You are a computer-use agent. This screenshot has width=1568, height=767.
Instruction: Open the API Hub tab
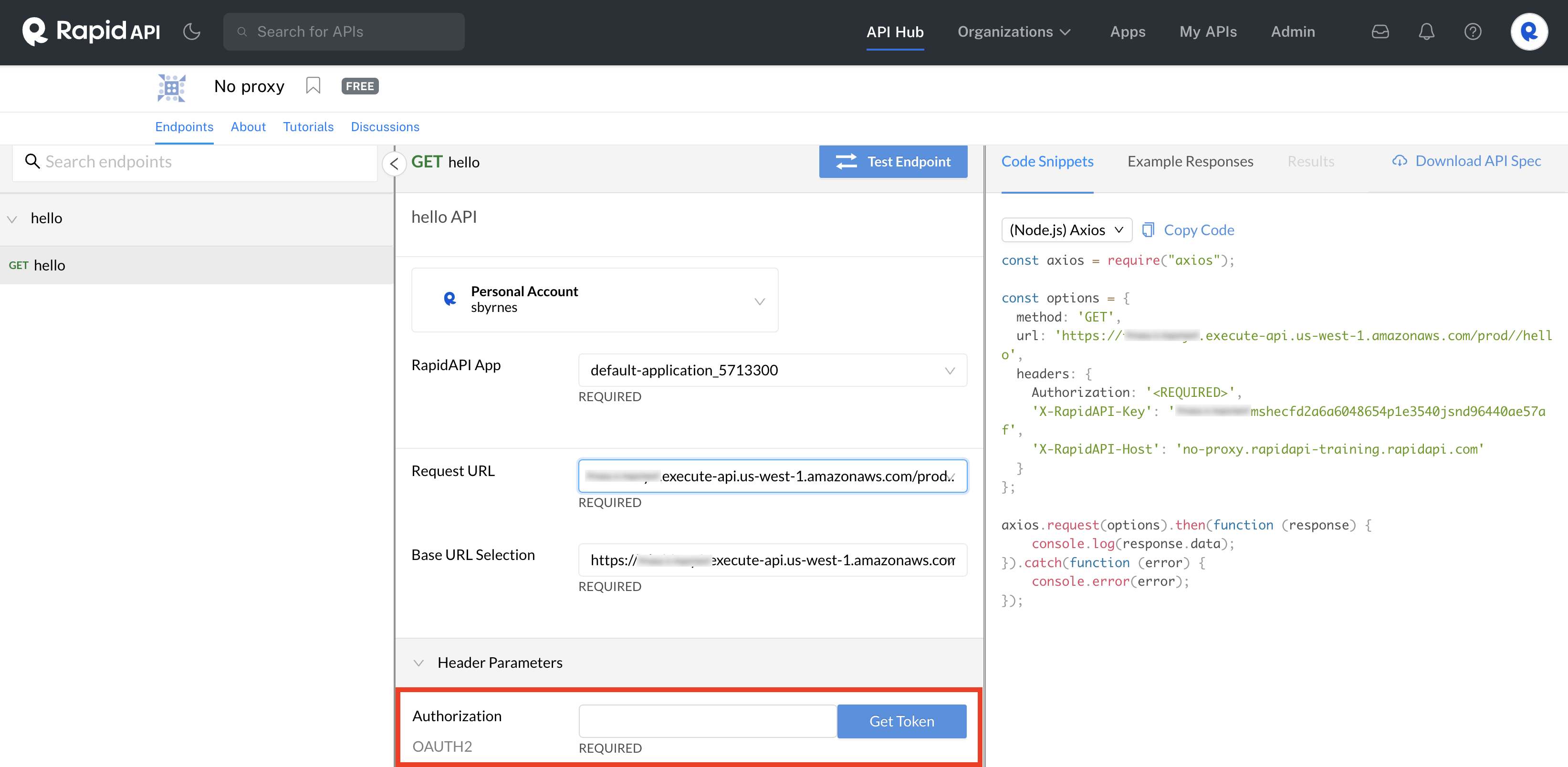click(x=895, y=31)
